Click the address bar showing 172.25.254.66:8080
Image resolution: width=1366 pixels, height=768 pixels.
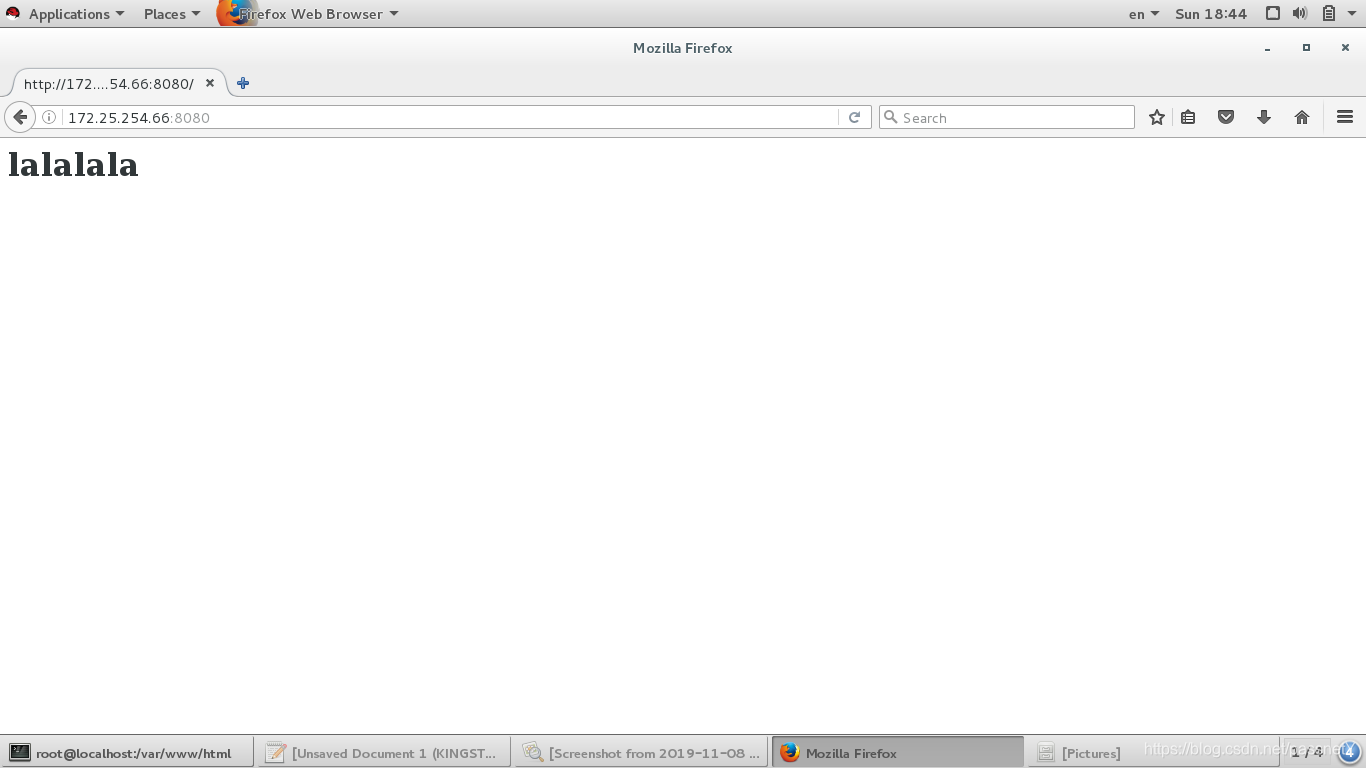click(440, 117)
